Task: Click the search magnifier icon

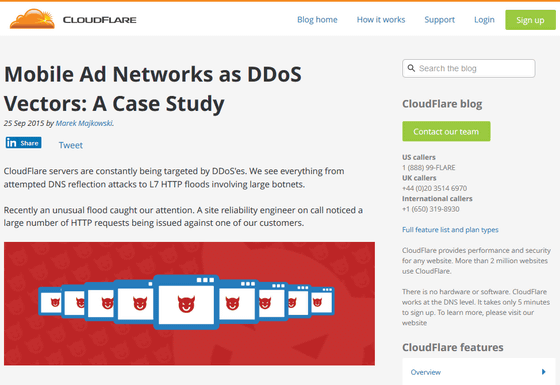Action: (411, 68)
